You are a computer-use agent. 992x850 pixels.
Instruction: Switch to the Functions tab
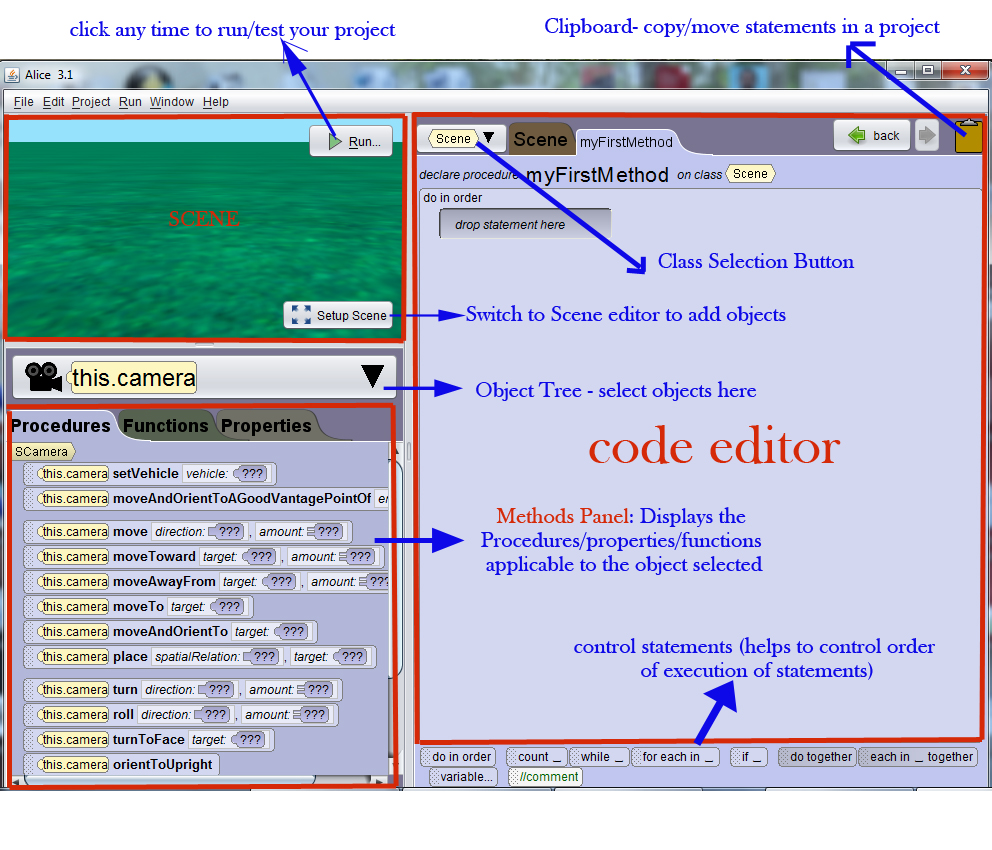[165, 425]
